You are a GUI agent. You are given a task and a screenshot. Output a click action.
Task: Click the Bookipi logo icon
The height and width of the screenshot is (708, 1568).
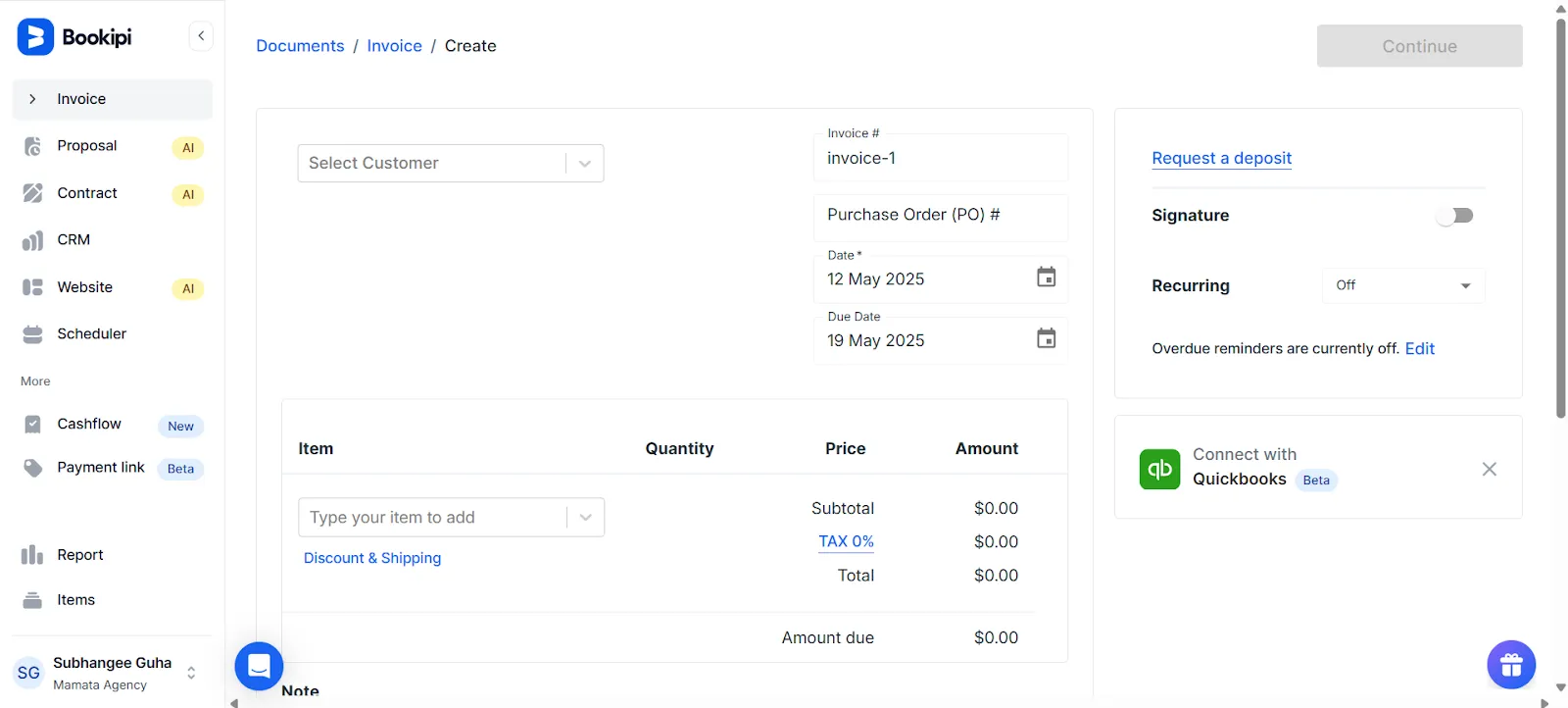35,37
